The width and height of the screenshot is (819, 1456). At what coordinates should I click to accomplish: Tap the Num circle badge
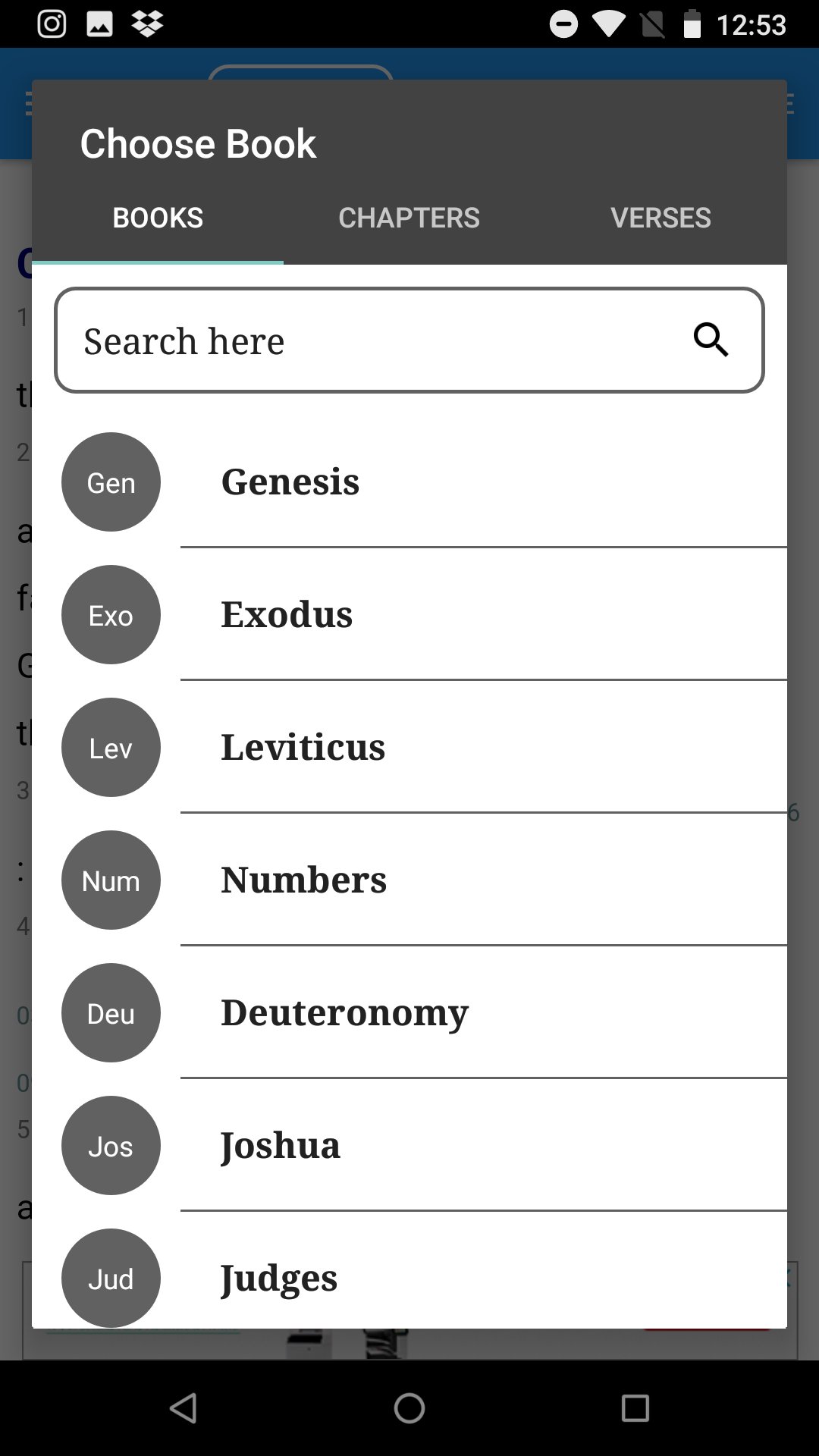coord(111,880)
